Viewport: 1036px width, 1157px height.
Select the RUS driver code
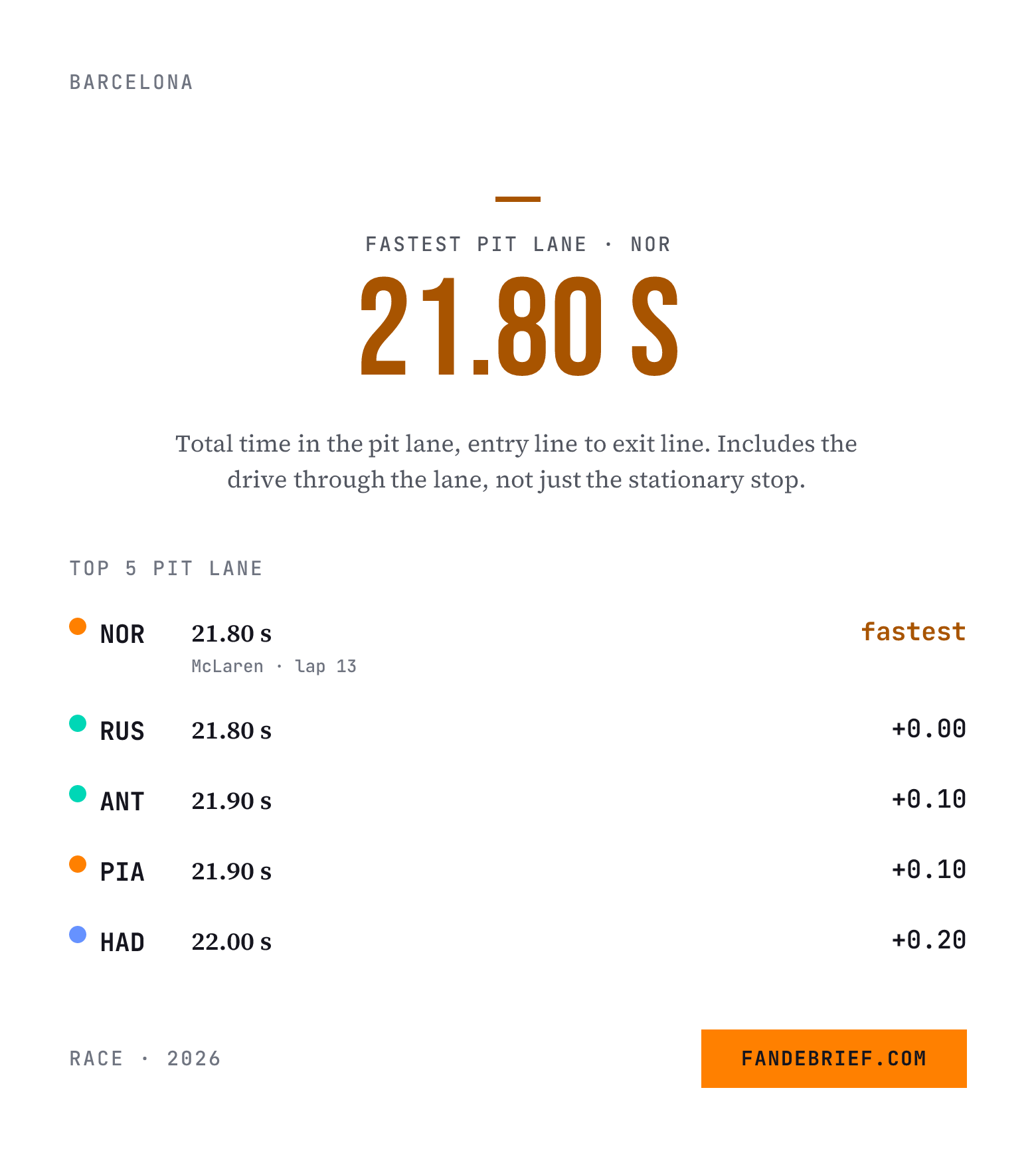tap(122, 731)
